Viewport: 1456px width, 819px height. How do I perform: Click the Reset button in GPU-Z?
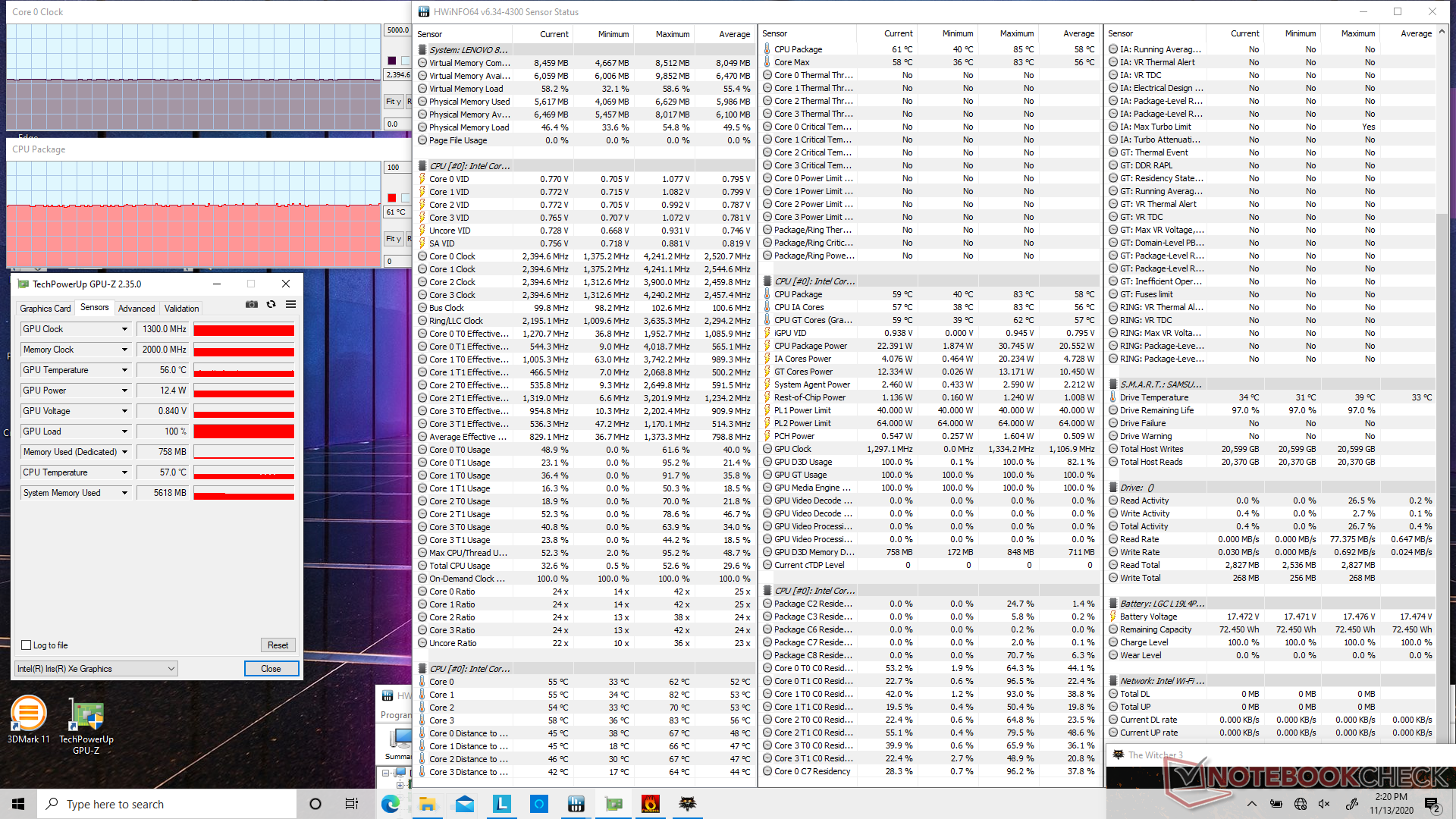[x=278, y=645]
